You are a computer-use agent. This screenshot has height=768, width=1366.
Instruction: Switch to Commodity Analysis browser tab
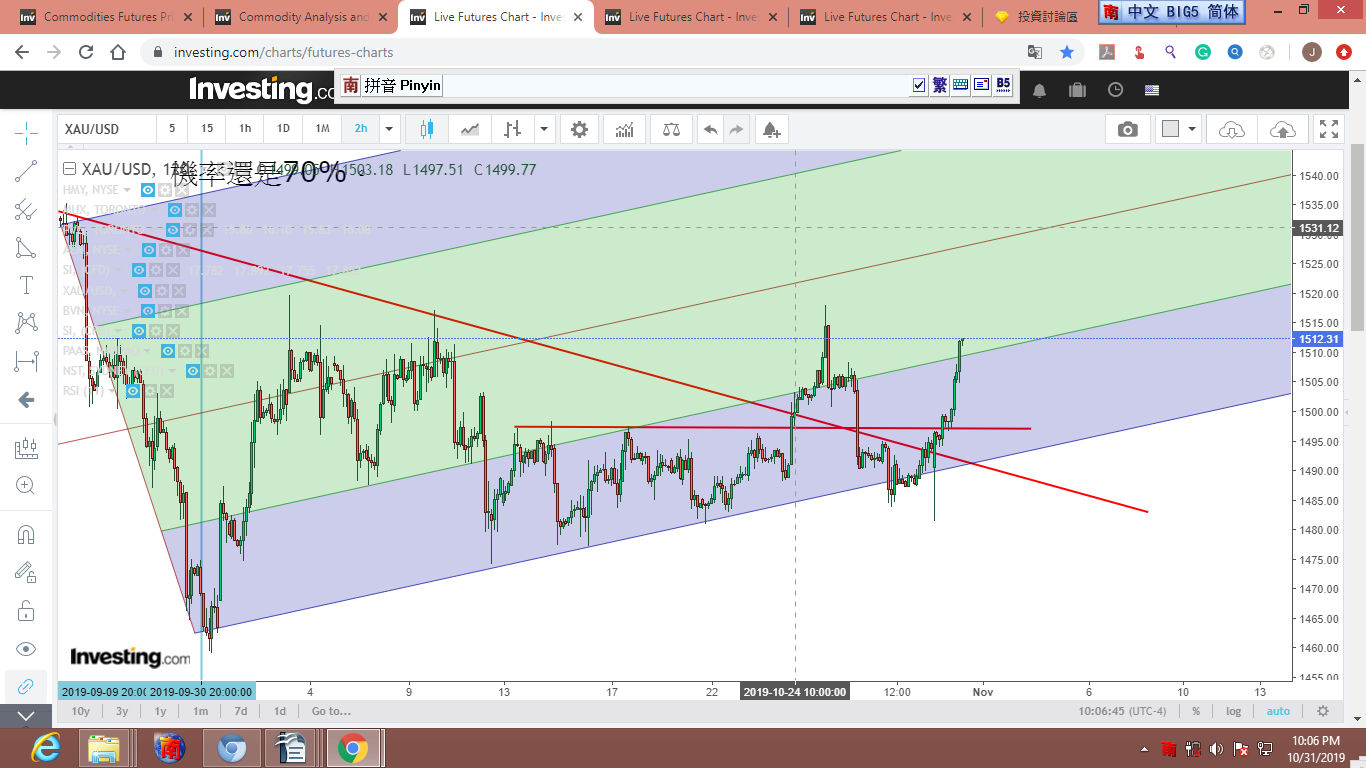pos(300,17)
